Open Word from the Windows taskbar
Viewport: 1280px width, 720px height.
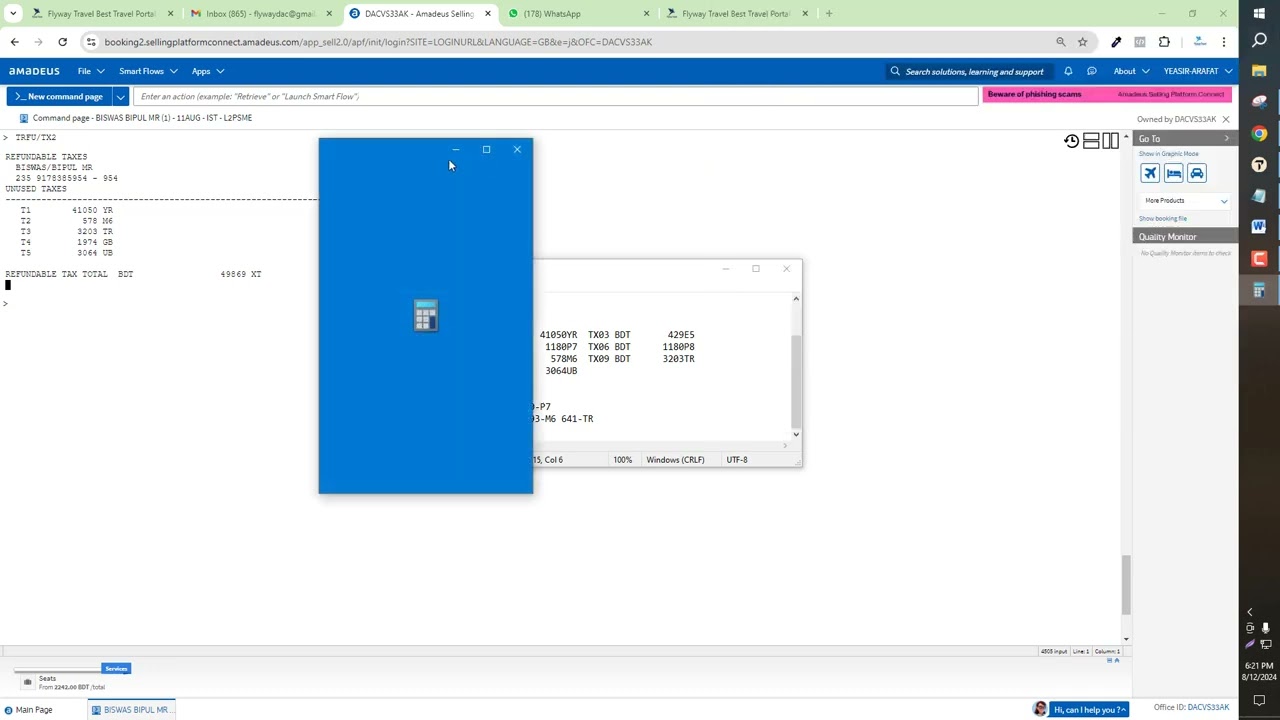(1259, 227)
